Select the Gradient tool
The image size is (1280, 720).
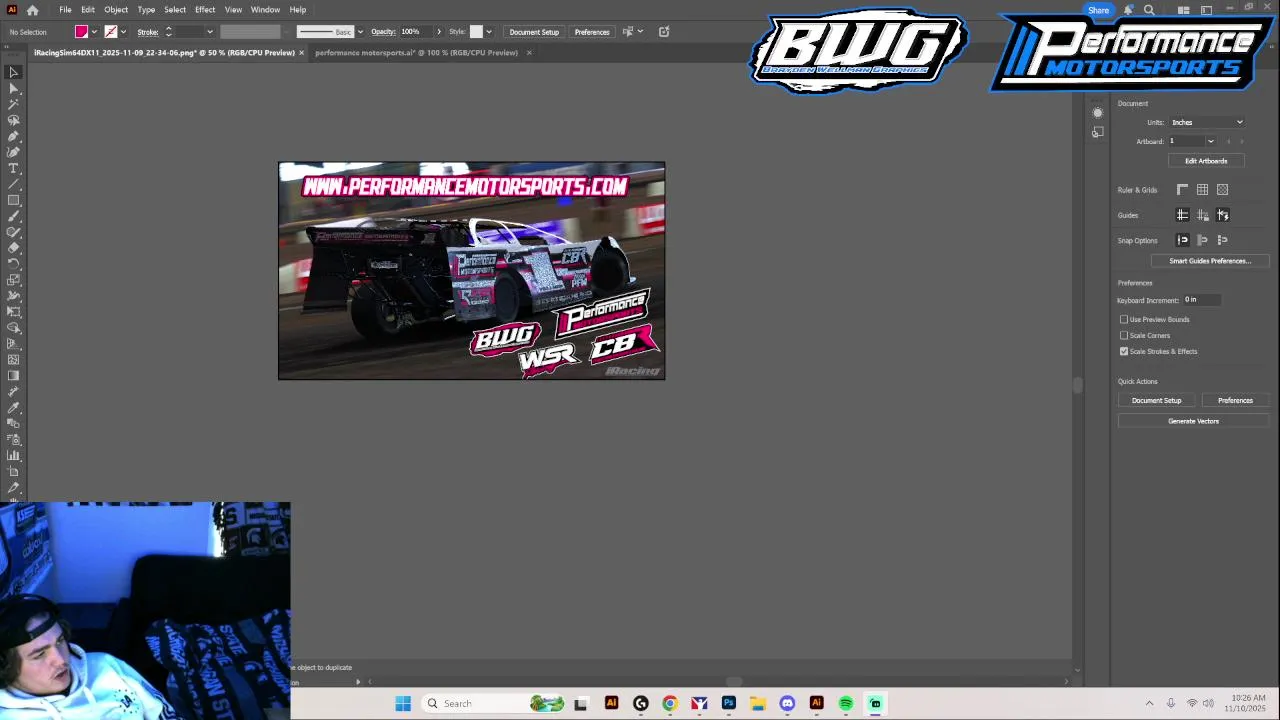14,376
